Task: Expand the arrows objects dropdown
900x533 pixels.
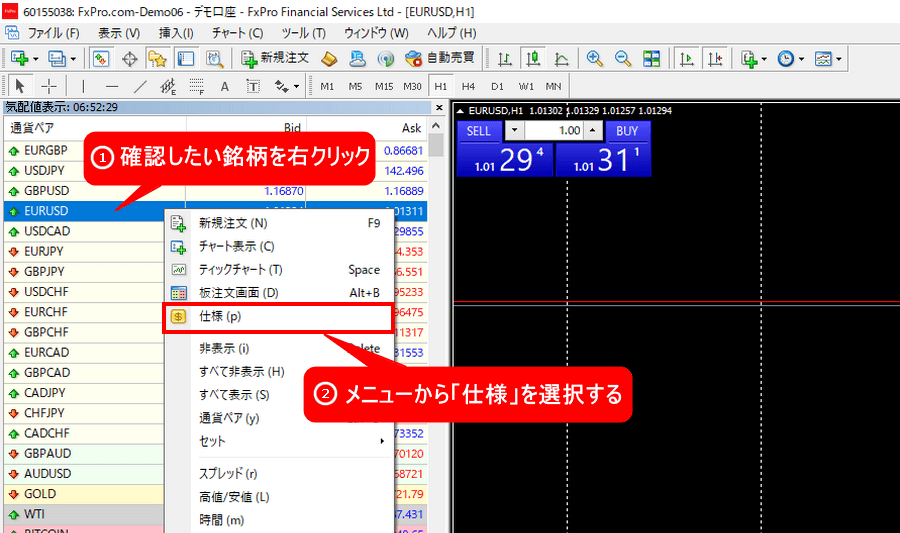Action: [x=296, y=87]
